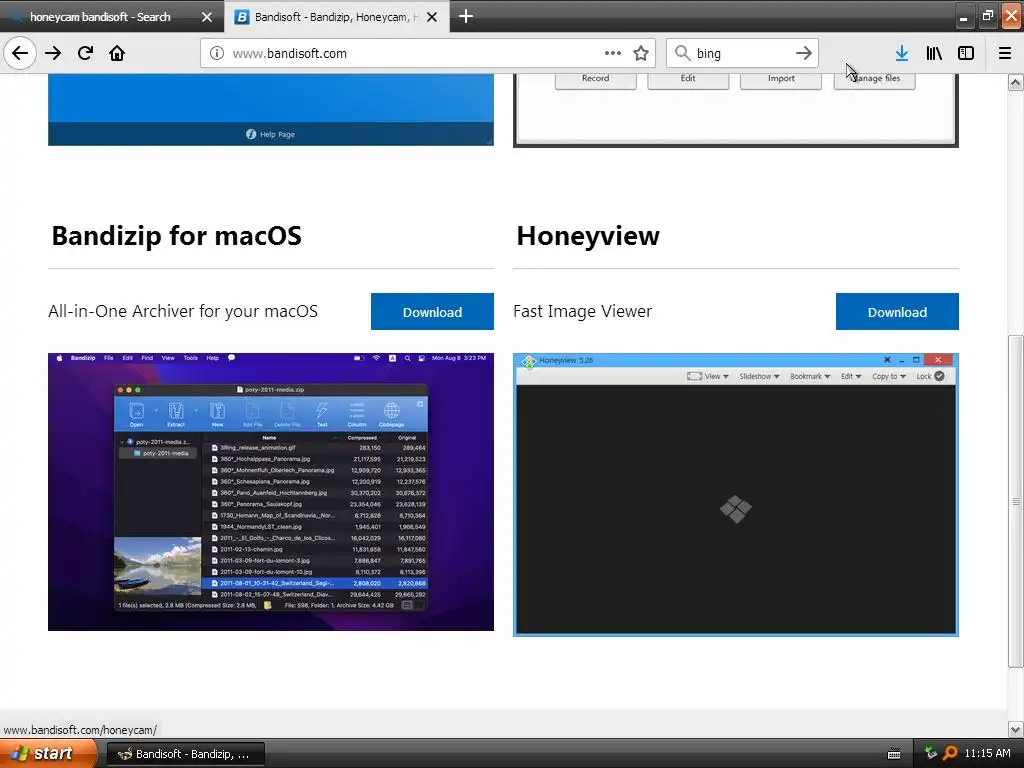The width and height of the screenshot is (1024, 768).
Task: Submit the bing search with the arrow
Action: 804,53
